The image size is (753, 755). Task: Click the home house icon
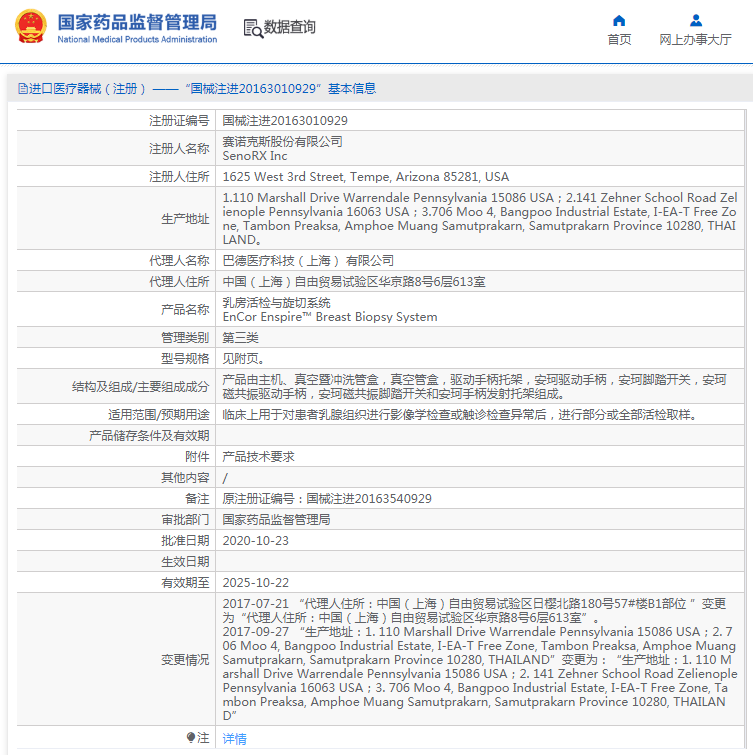pos(619,20)
